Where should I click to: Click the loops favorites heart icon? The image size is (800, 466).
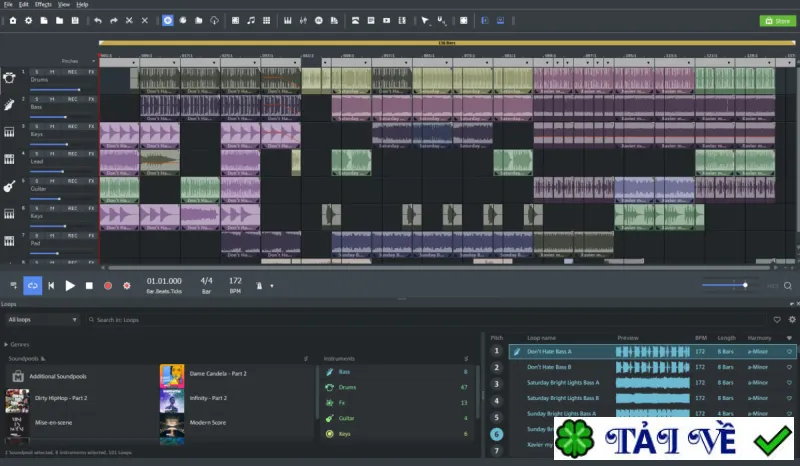(777, 320)
